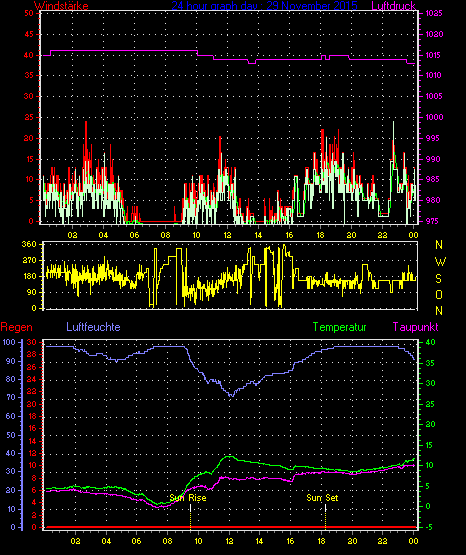Click the 100 value on humidity axis

click(x=9, y=342)
